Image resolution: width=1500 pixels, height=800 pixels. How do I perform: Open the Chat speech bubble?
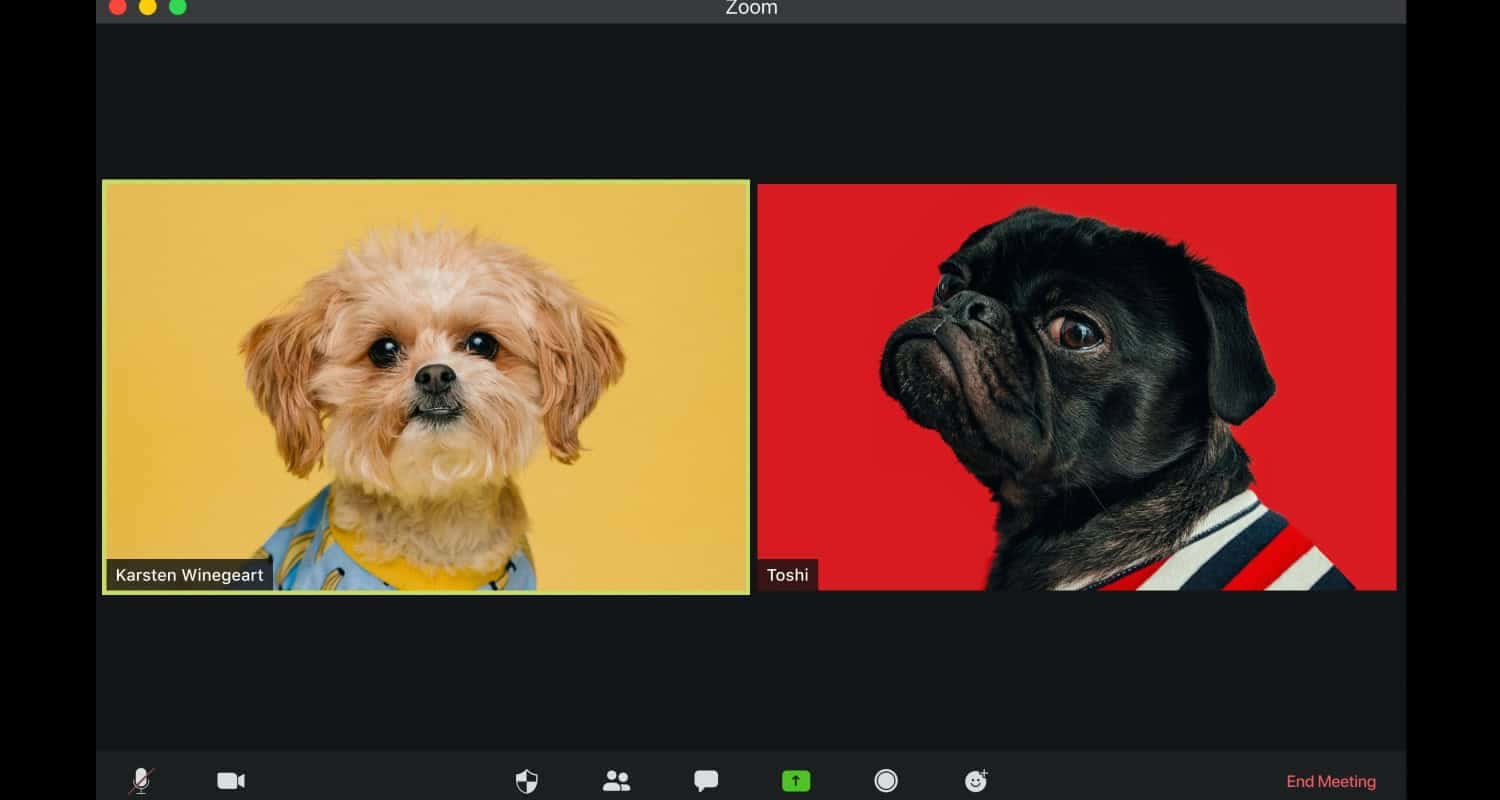tap(706, 781)
